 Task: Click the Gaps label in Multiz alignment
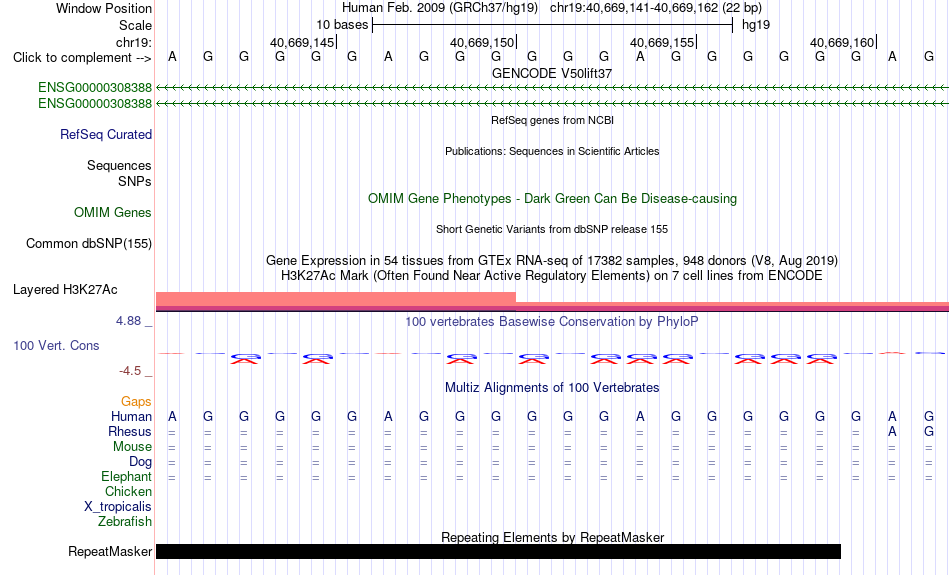click(136, 401)
